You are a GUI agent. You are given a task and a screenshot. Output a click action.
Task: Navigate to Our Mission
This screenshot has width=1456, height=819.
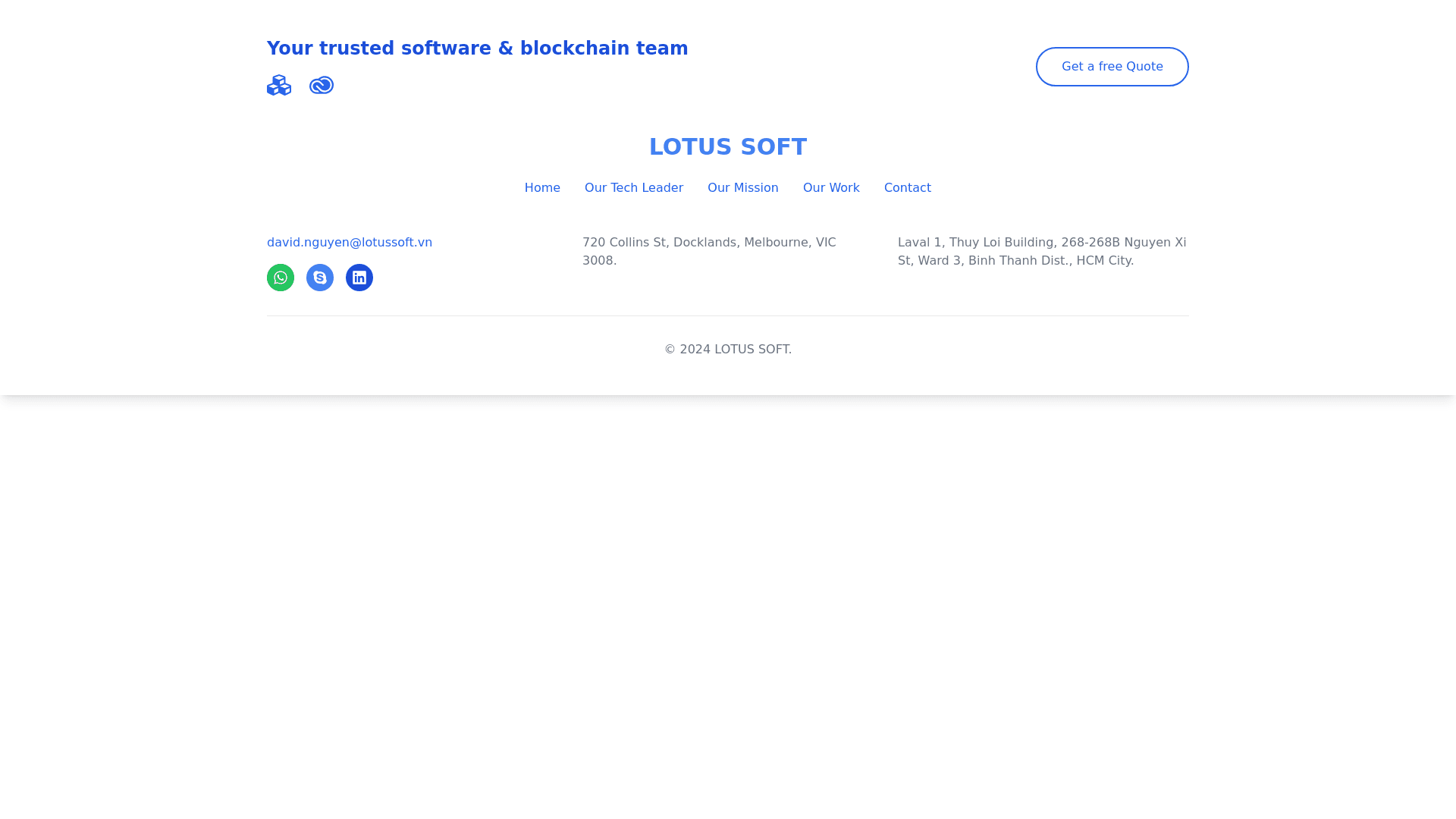coord(743,188)
